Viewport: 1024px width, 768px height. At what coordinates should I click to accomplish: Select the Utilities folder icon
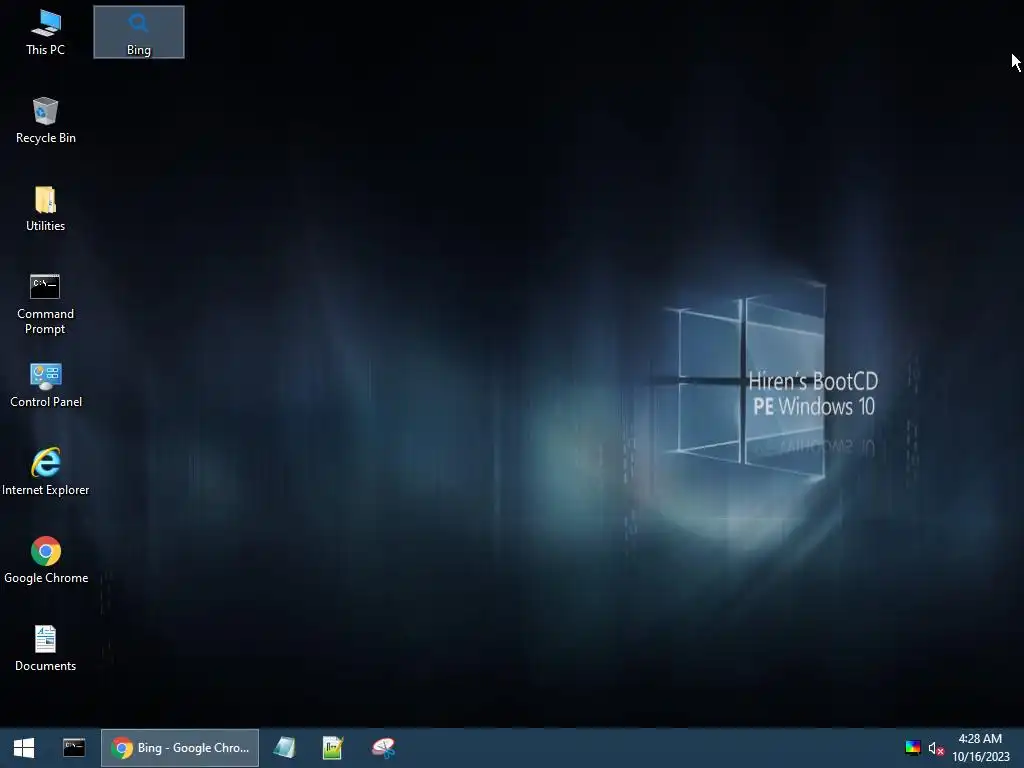(46, 209)
